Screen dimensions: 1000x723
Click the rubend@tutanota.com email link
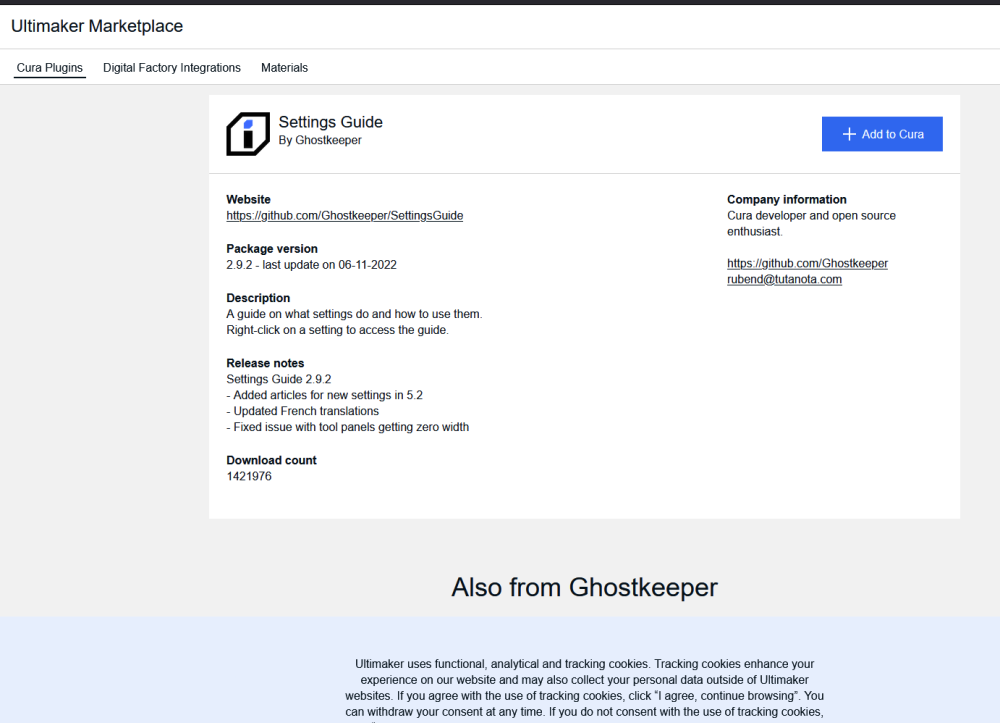[x=784, y=279]
